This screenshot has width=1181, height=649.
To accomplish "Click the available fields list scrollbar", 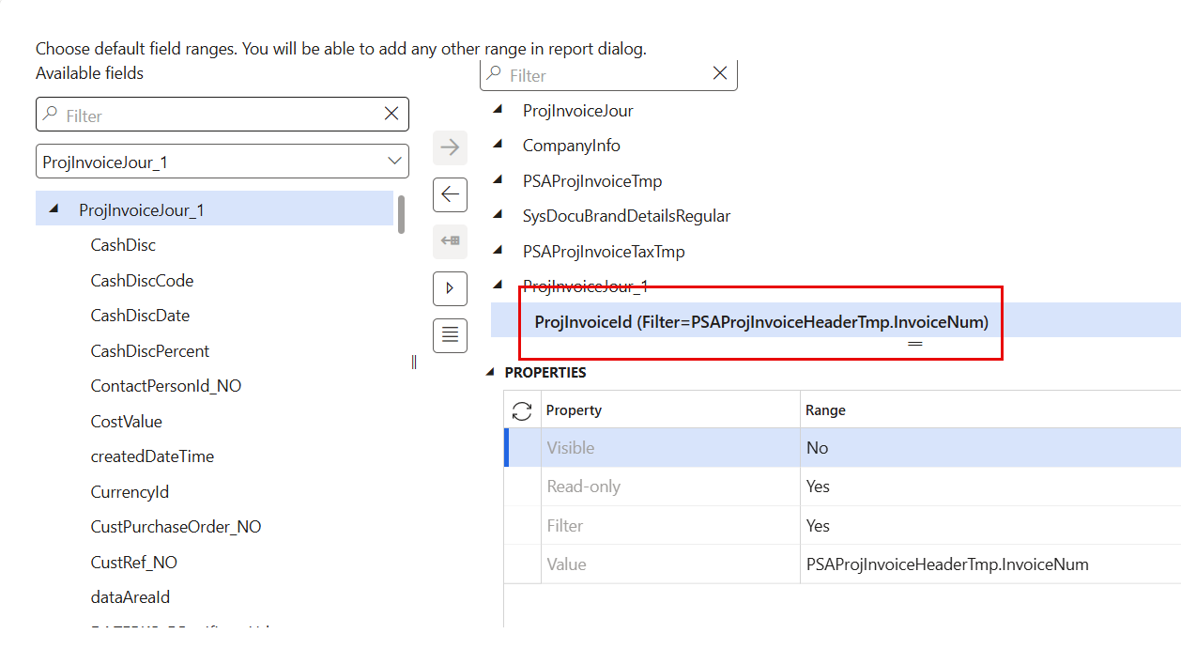I will [401, 215].
